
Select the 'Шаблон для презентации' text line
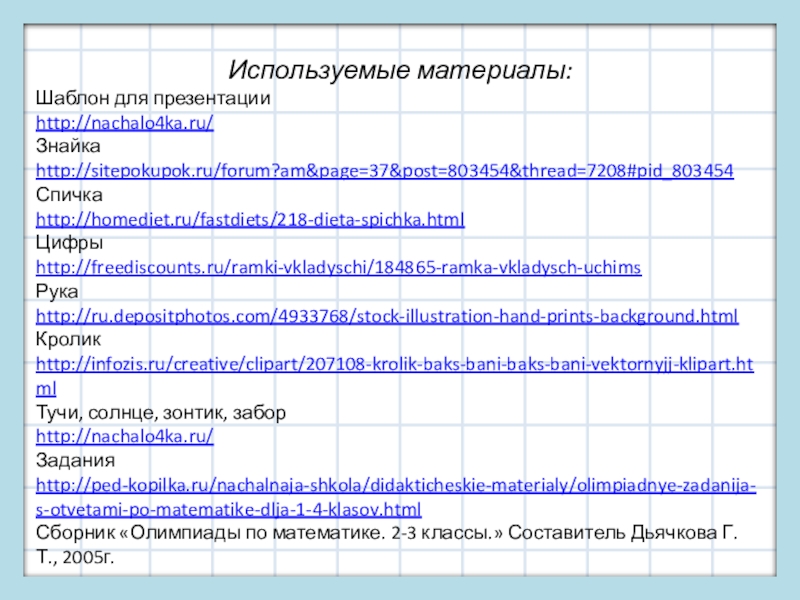pyautogui.click(x=153, y=99)
